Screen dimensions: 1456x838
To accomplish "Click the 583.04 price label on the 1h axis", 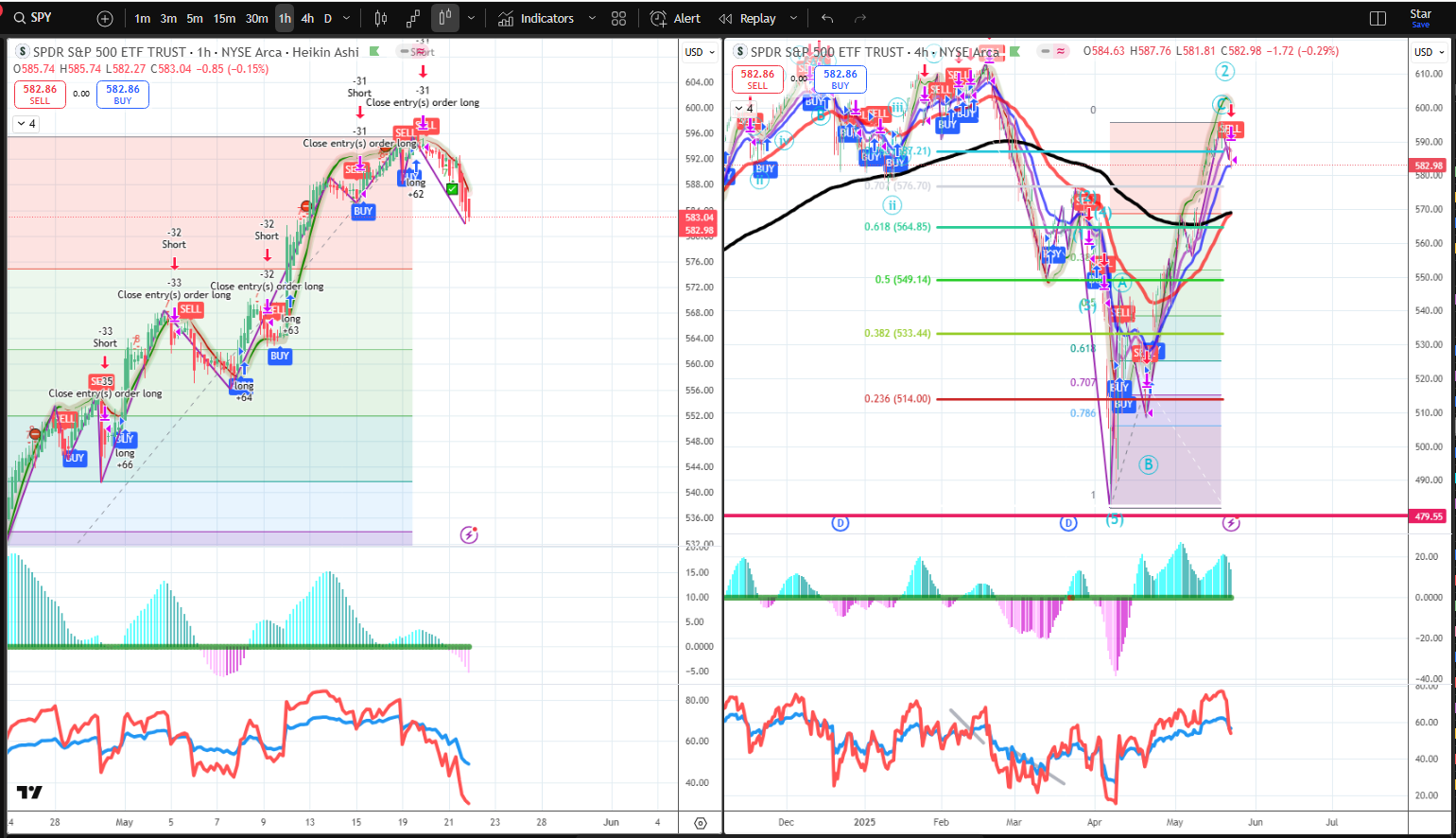I will point(700,218).
